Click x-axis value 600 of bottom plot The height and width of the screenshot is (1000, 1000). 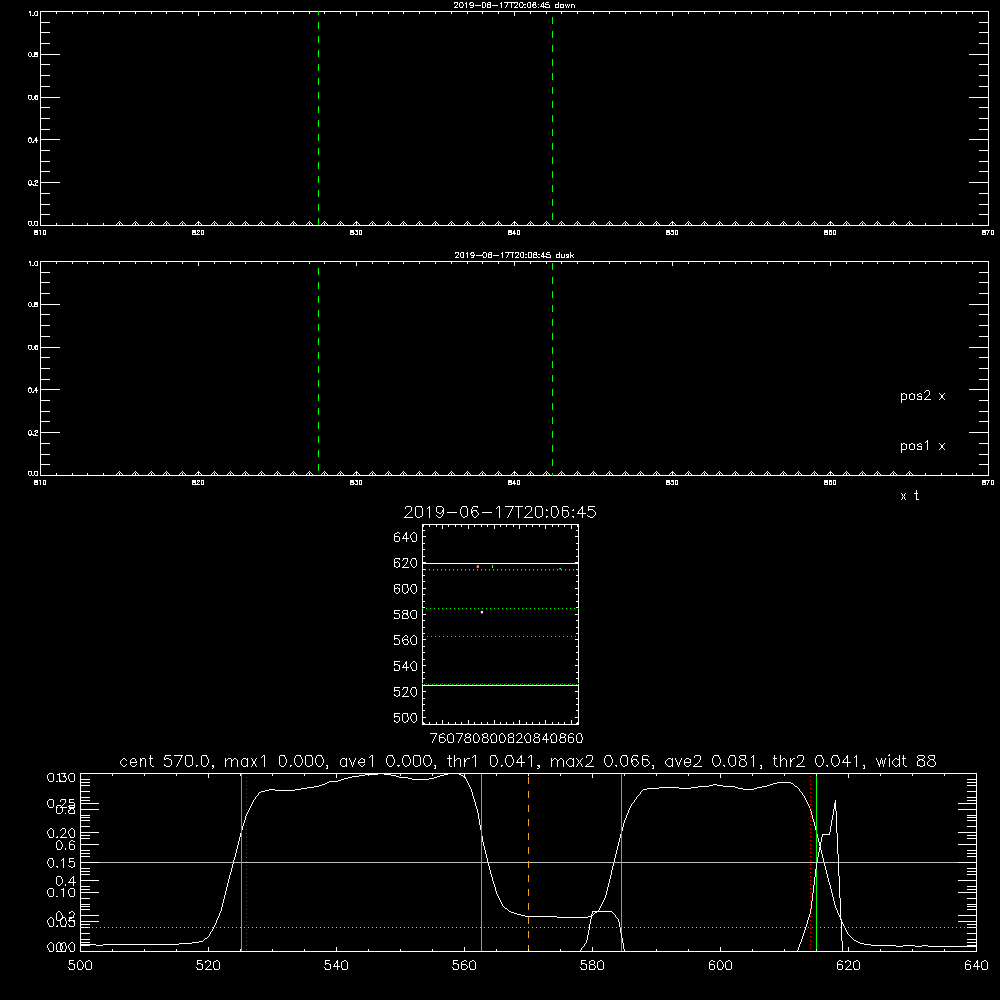[x=720, y=966]
